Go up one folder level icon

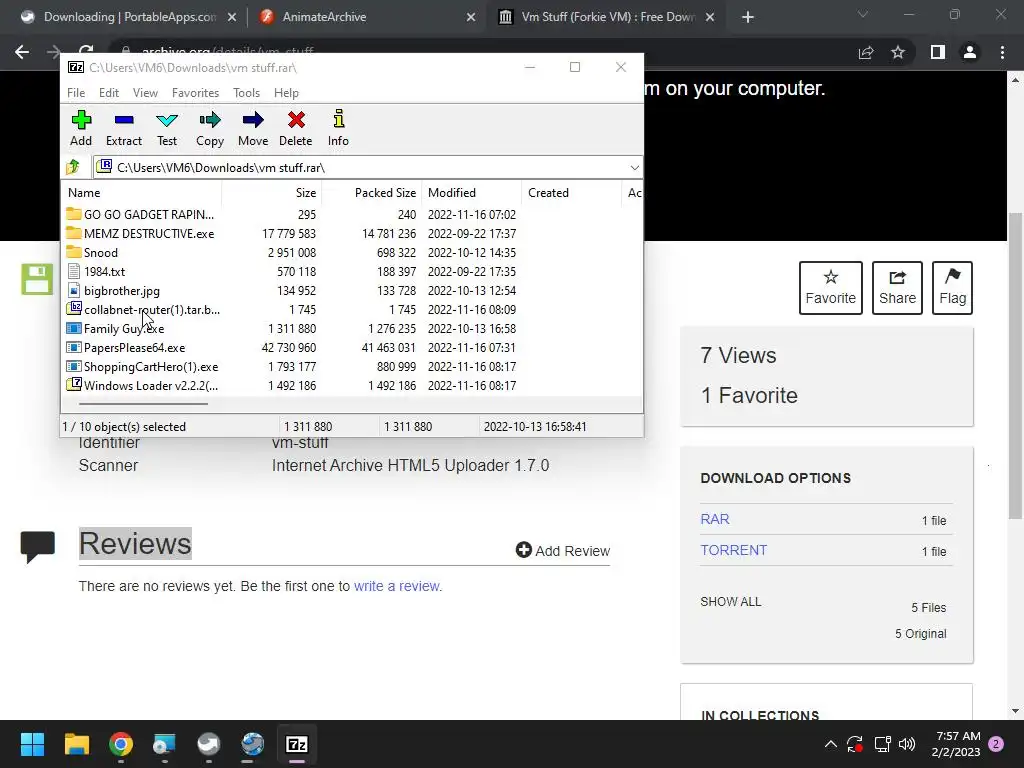click(x=72, y=167)
